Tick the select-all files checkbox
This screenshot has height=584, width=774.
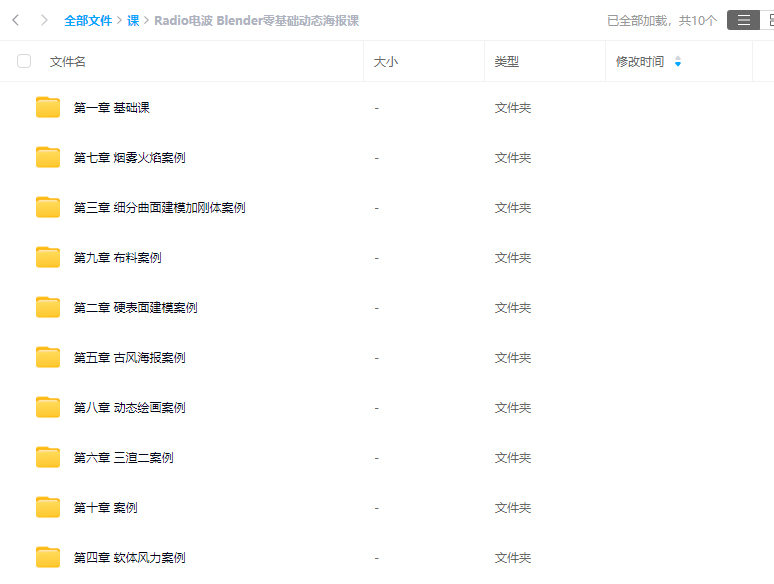coord(24,61)
